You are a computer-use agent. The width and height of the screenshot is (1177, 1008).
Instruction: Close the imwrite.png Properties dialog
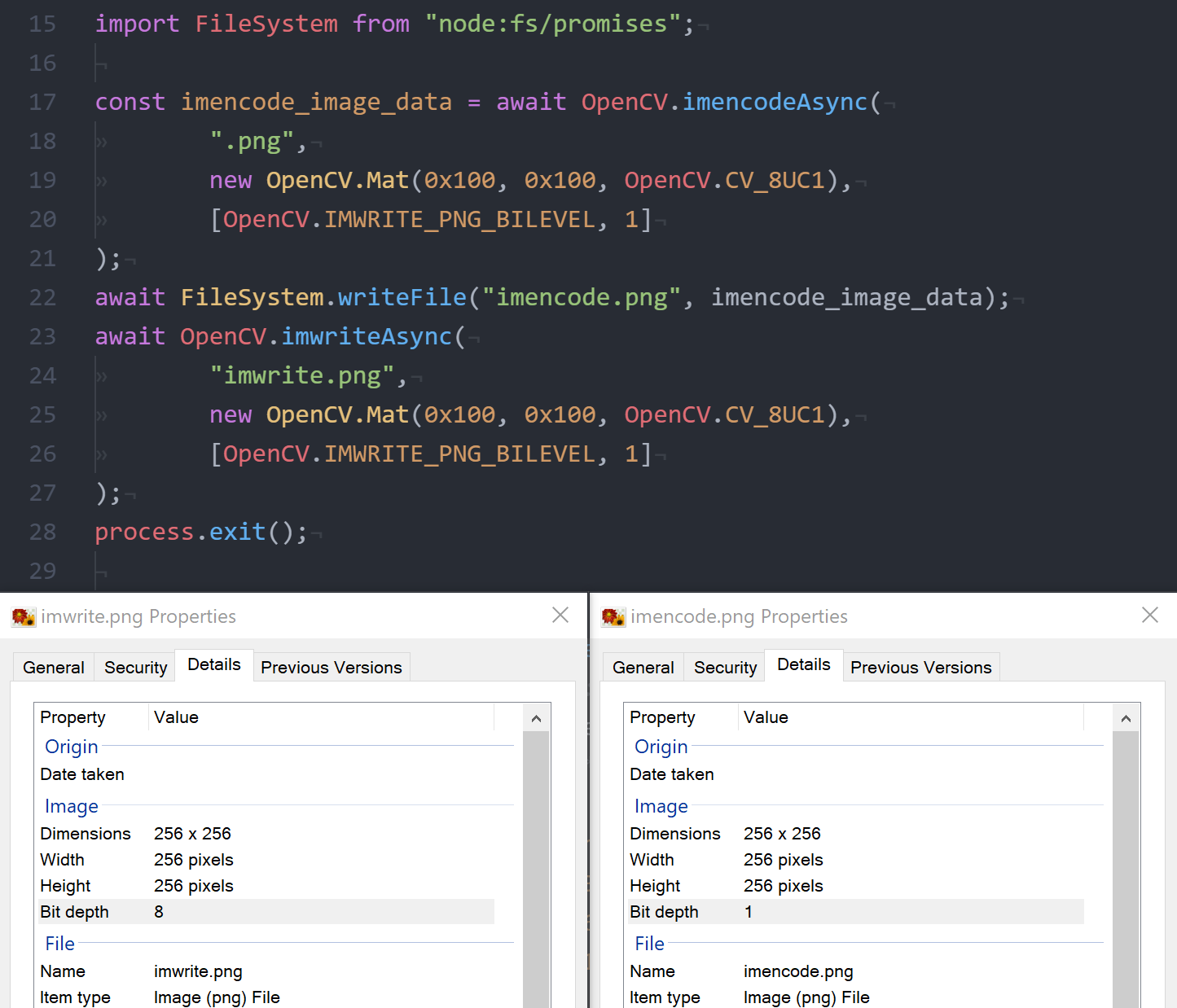[560, 616]
